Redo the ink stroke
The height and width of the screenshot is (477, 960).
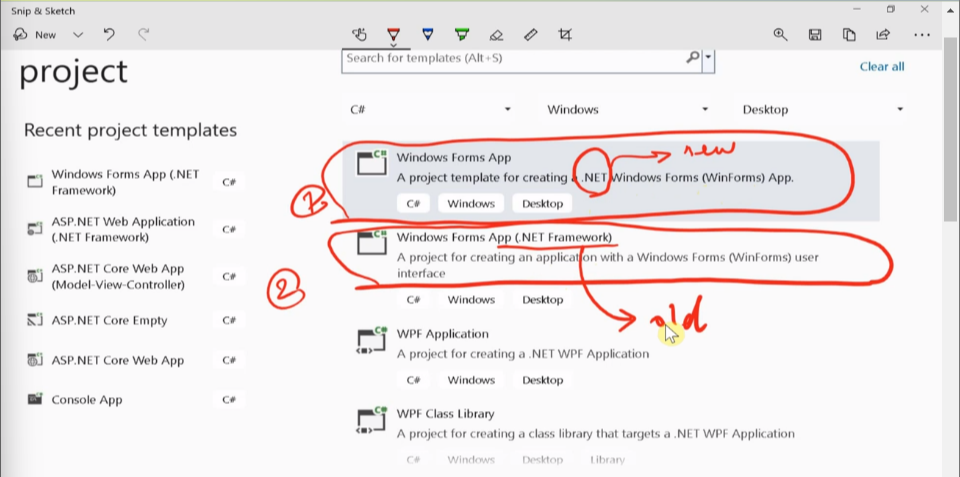(143, 35)
